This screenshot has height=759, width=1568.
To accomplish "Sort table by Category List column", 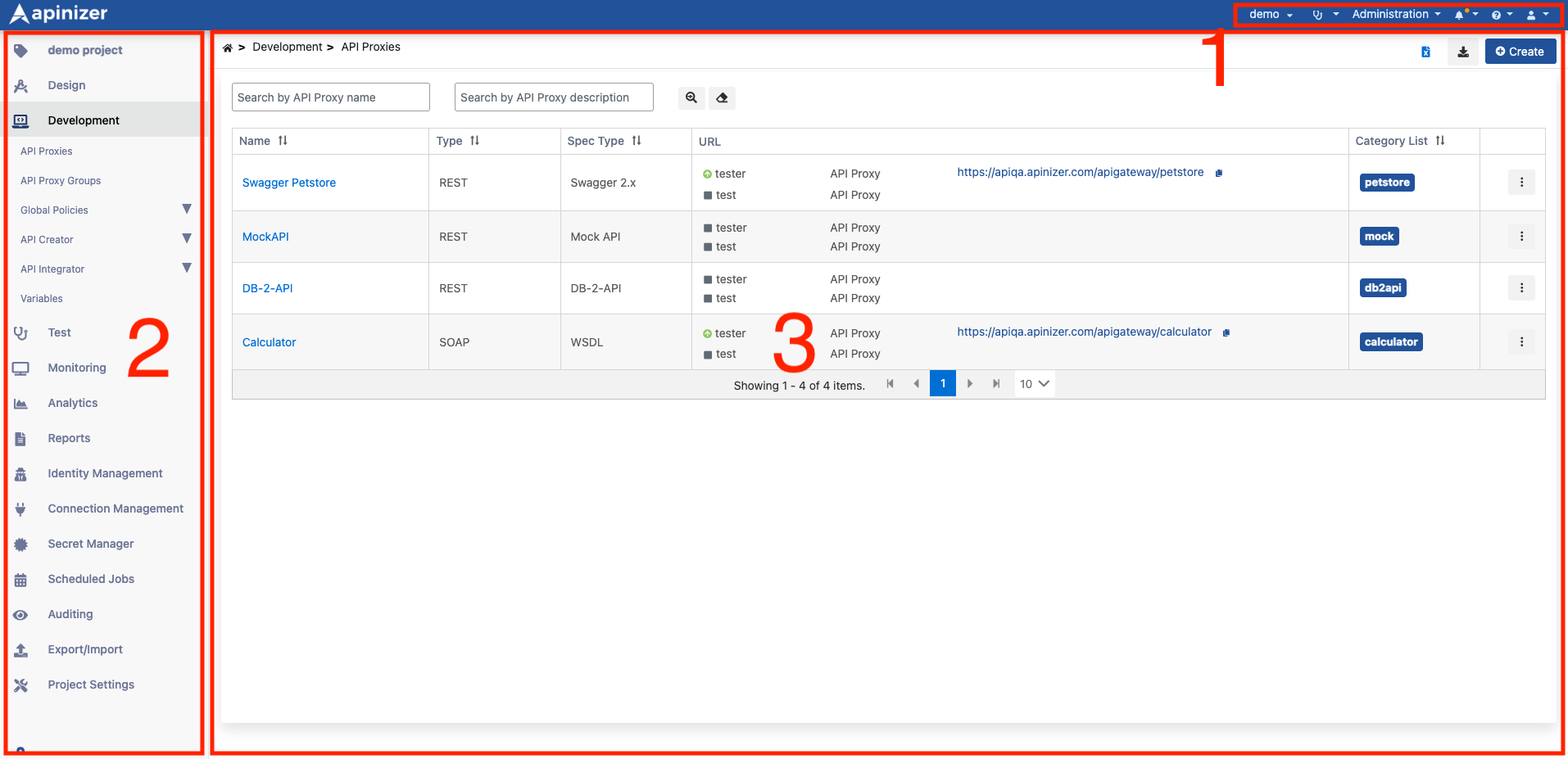I will click(x=1440, y=141).
